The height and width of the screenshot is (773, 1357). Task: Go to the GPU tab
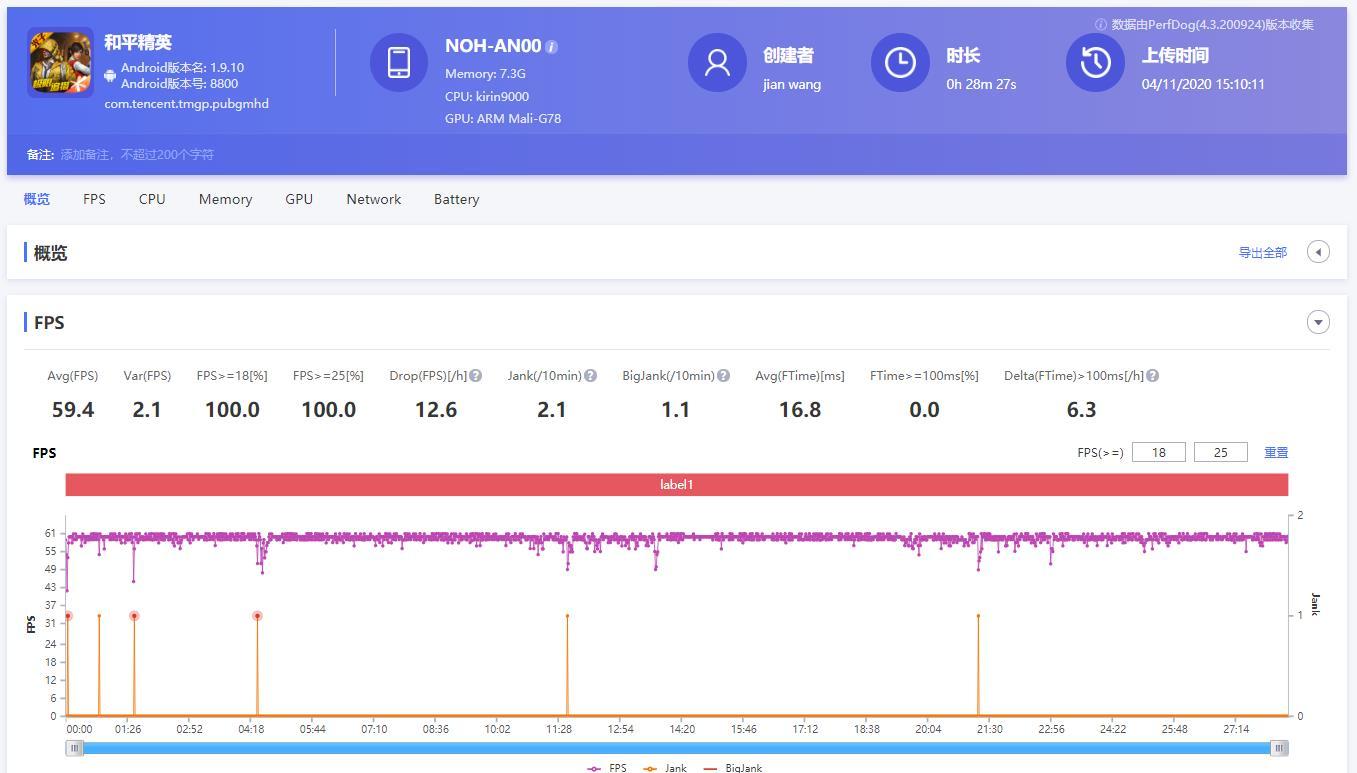(299, 199)
